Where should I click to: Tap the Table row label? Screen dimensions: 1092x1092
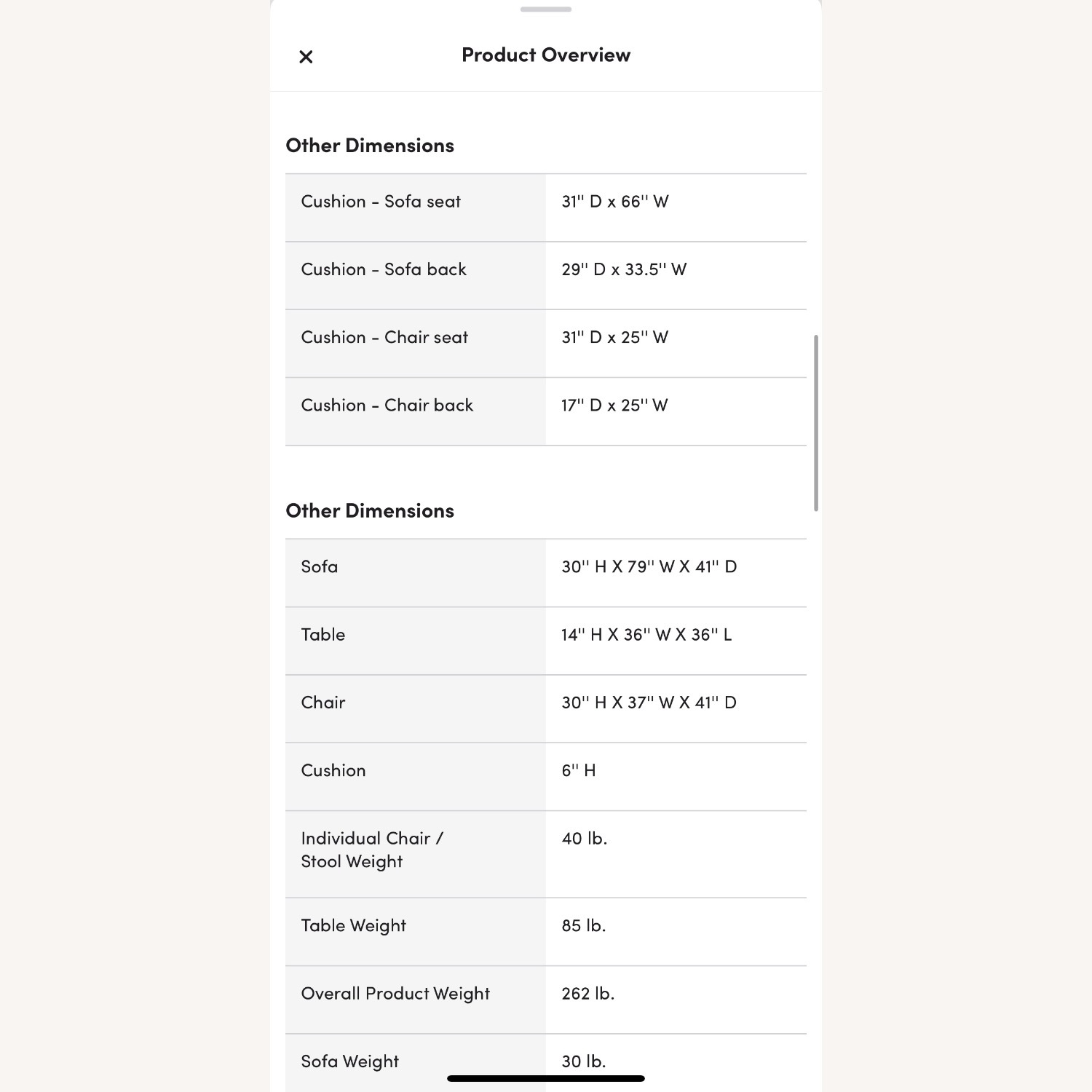323,635
